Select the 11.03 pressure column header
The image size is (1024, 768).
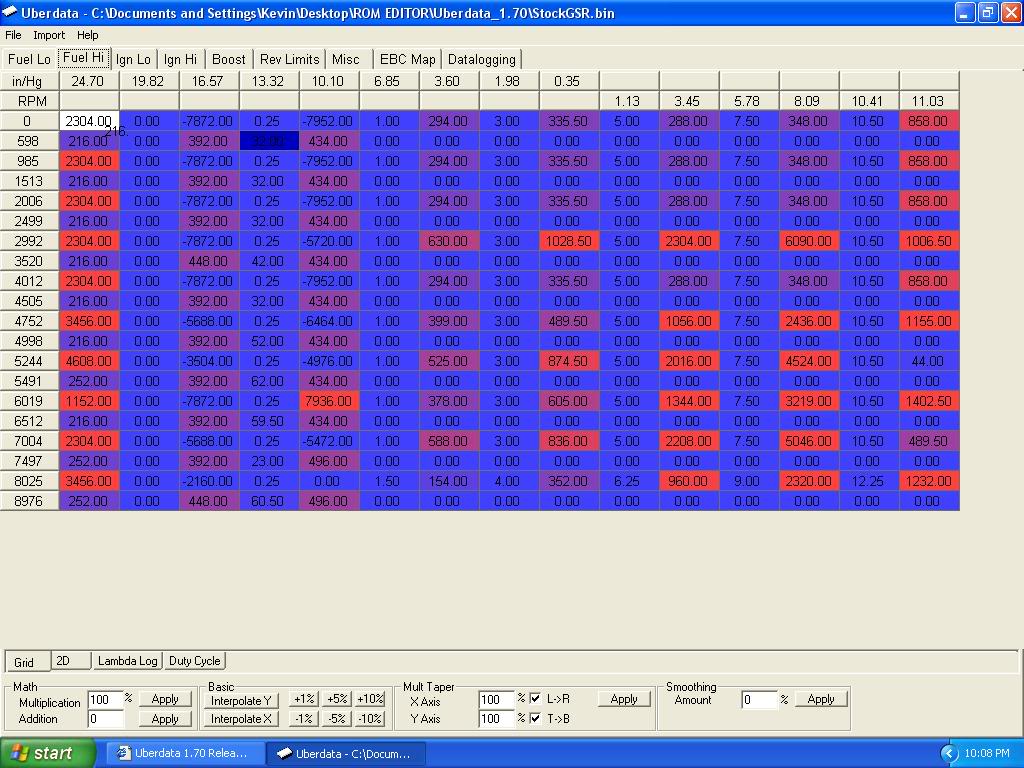click(928, 101)
